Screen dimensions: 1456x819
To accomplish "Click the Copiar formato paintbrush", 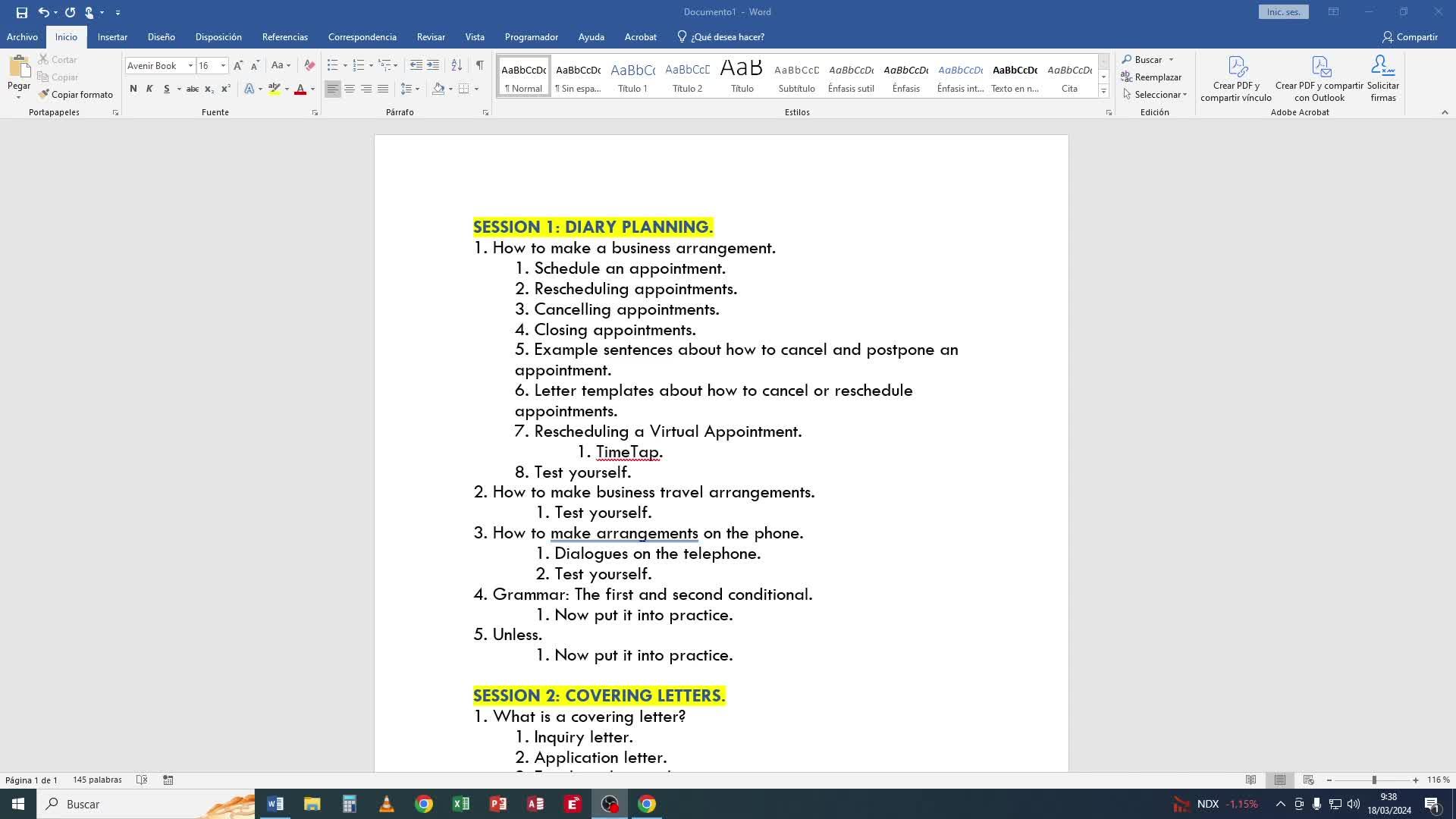I will pos(76,94).
